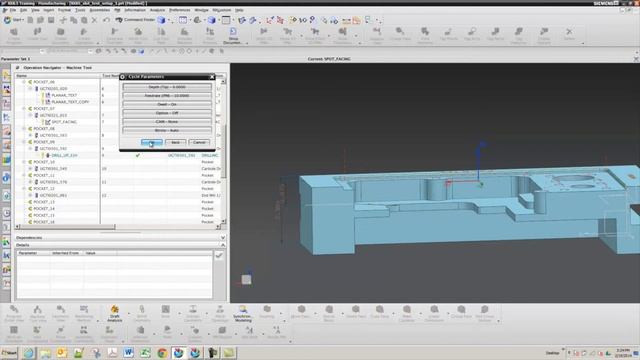The height and width of the screenshot is (360, 640).
Task: Click the Feedrate (IPM) parameter button
Action: 167,96
